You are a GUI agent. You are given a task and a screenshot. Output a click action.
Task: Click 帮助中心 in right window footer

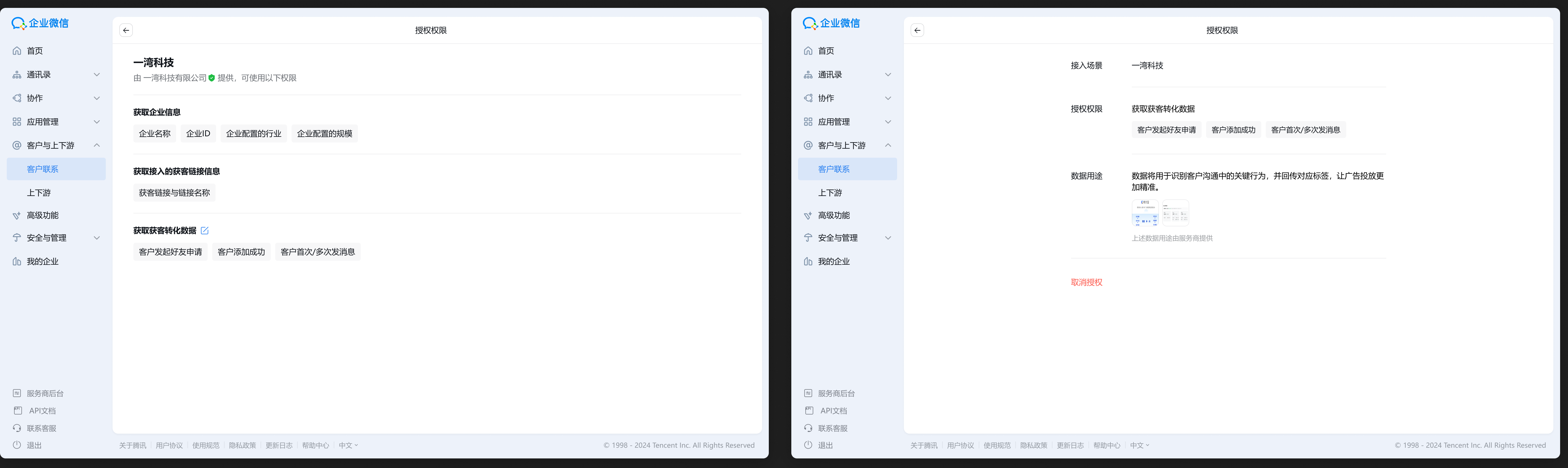(1106, 445)
